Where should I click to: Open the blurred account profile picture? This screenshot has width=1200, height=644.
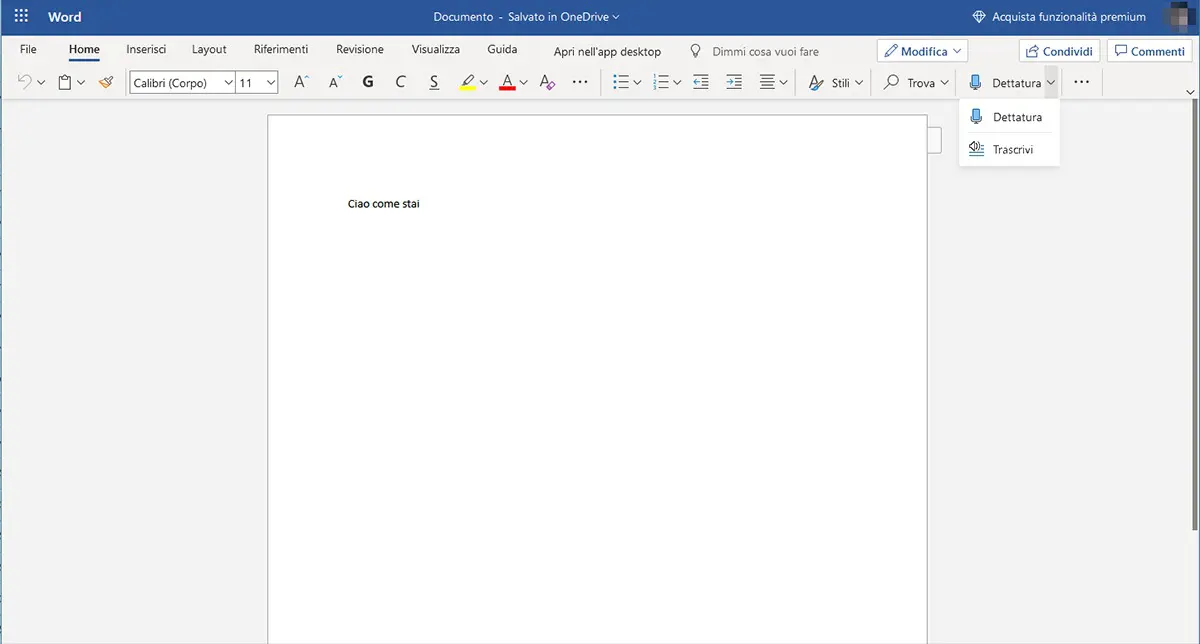[x=1180, y=17]
